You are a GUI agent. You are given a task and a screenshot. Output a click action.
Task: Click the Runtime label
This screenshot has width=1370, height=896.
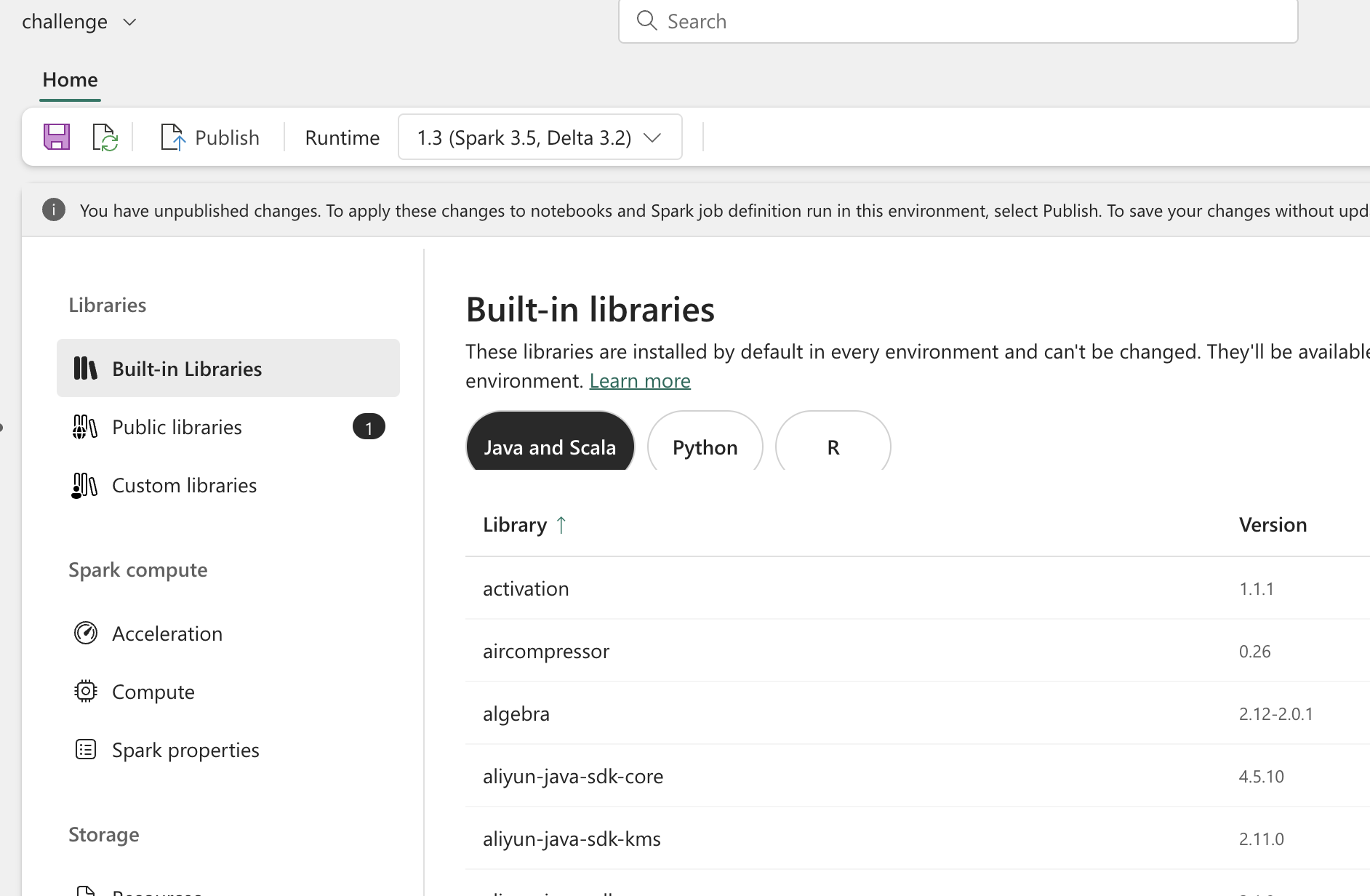pos(342,137)
